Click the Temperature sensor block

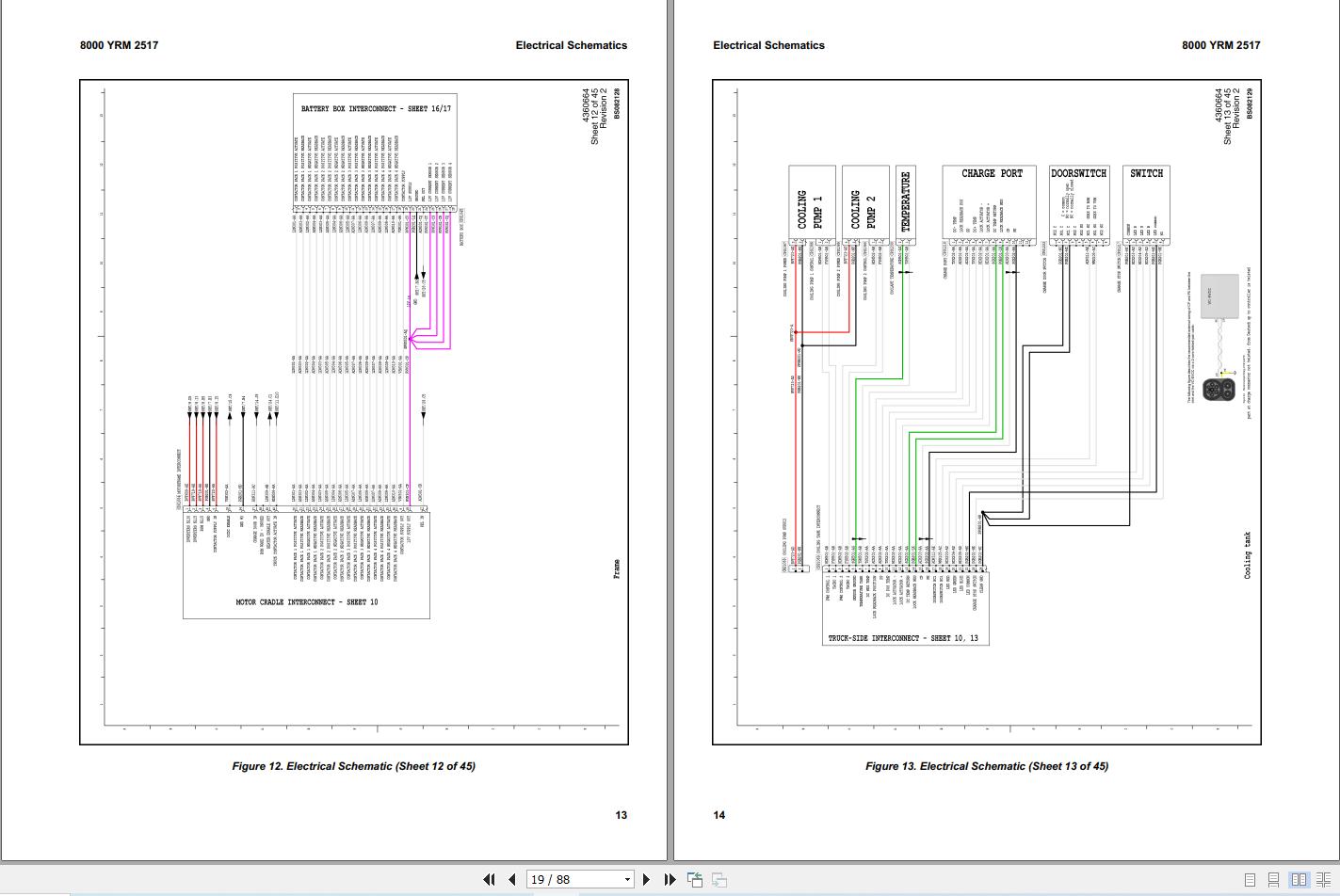click(906, 204)
